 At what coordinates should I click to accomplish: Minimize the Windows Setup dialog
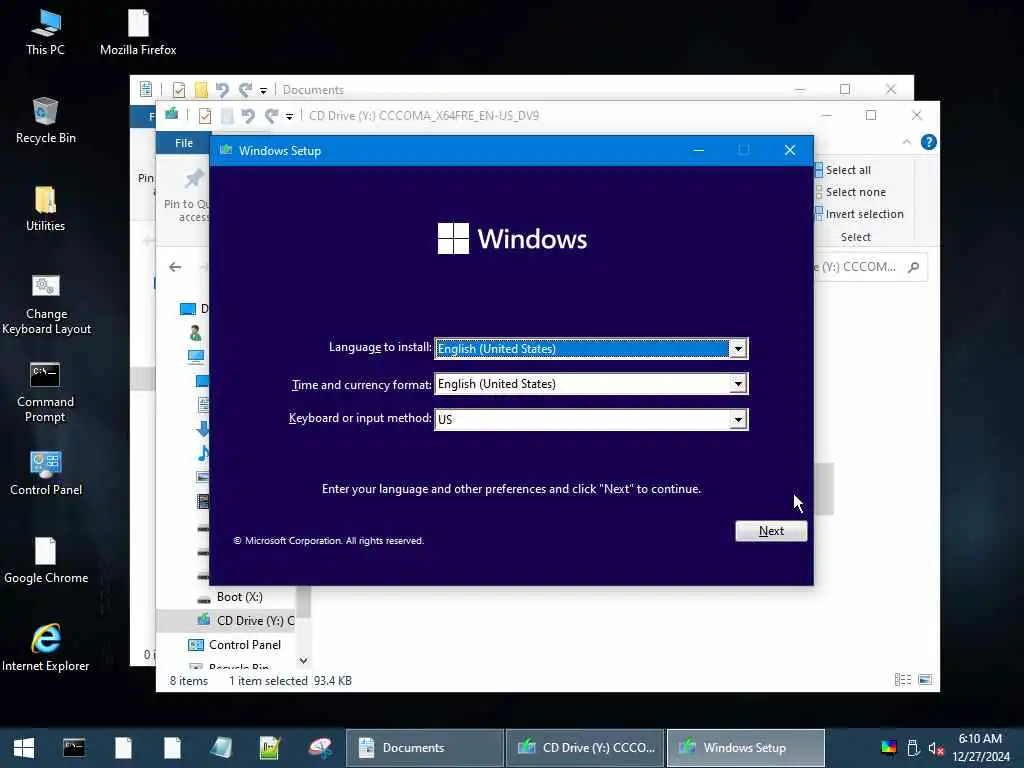pyautogui.click(x=698, y=150)
